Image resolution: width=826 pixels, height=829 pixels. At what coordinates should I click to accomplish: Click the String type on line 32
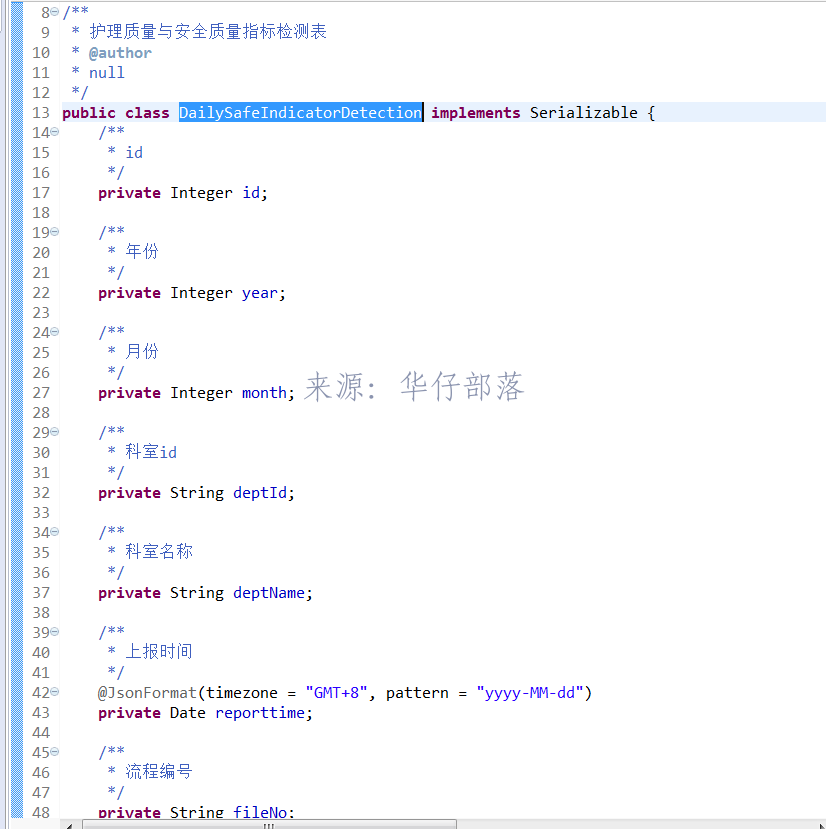tap(197, 493)
